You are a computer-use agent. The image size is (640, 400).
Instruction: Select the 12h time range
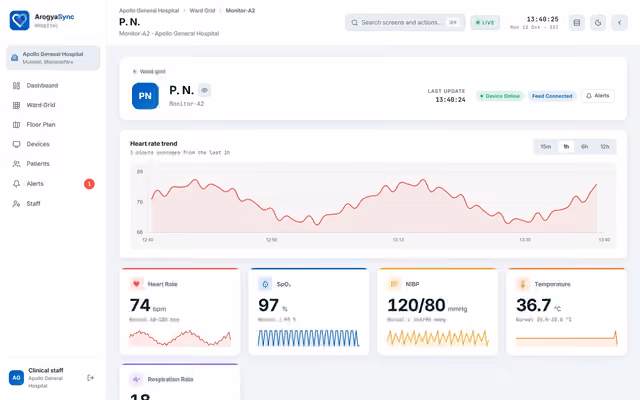click(x=604, y=147)
